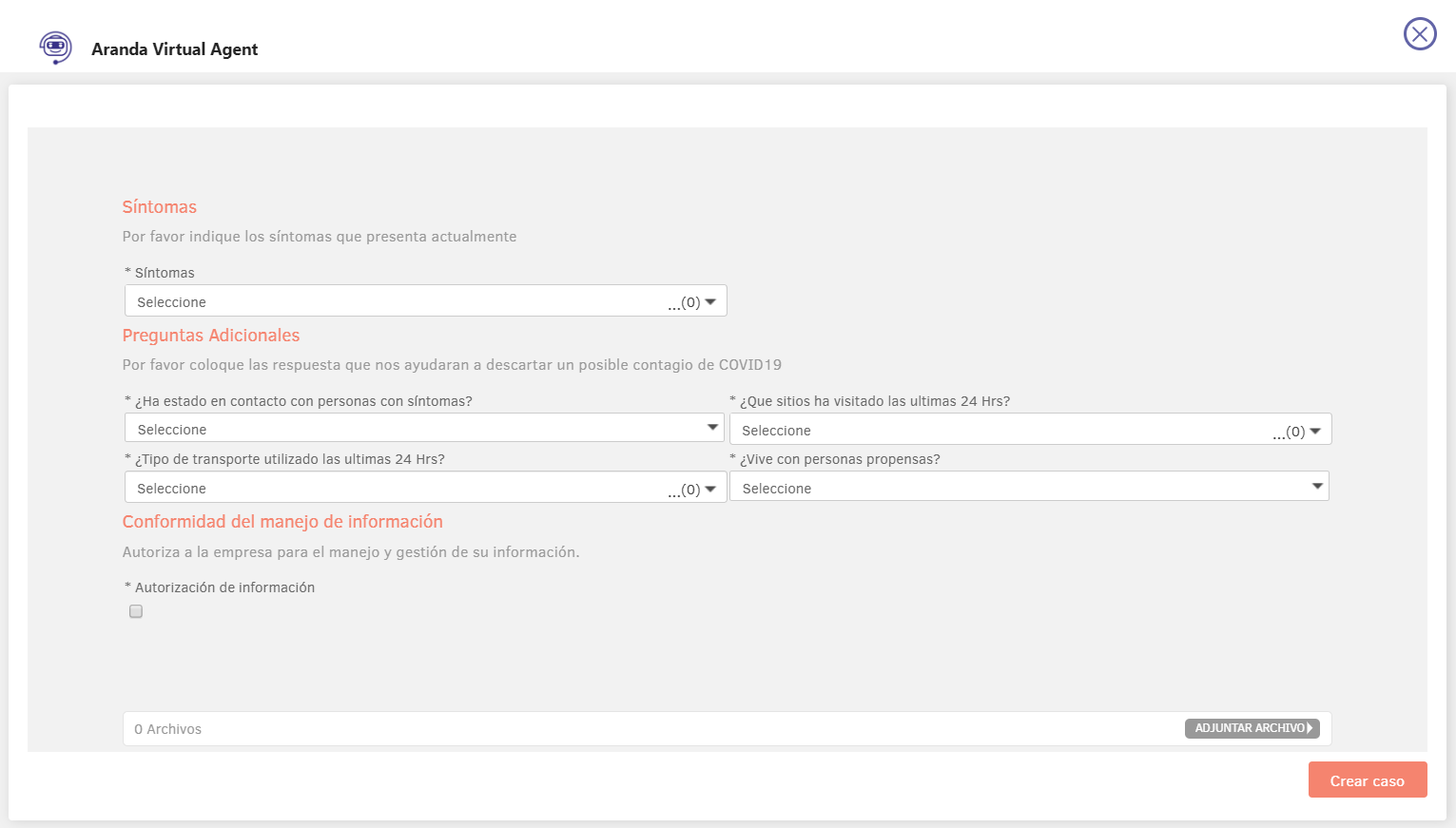
Task: Click the text 'Por favor indique los síntomas'
Action: (x=320, y=237)
